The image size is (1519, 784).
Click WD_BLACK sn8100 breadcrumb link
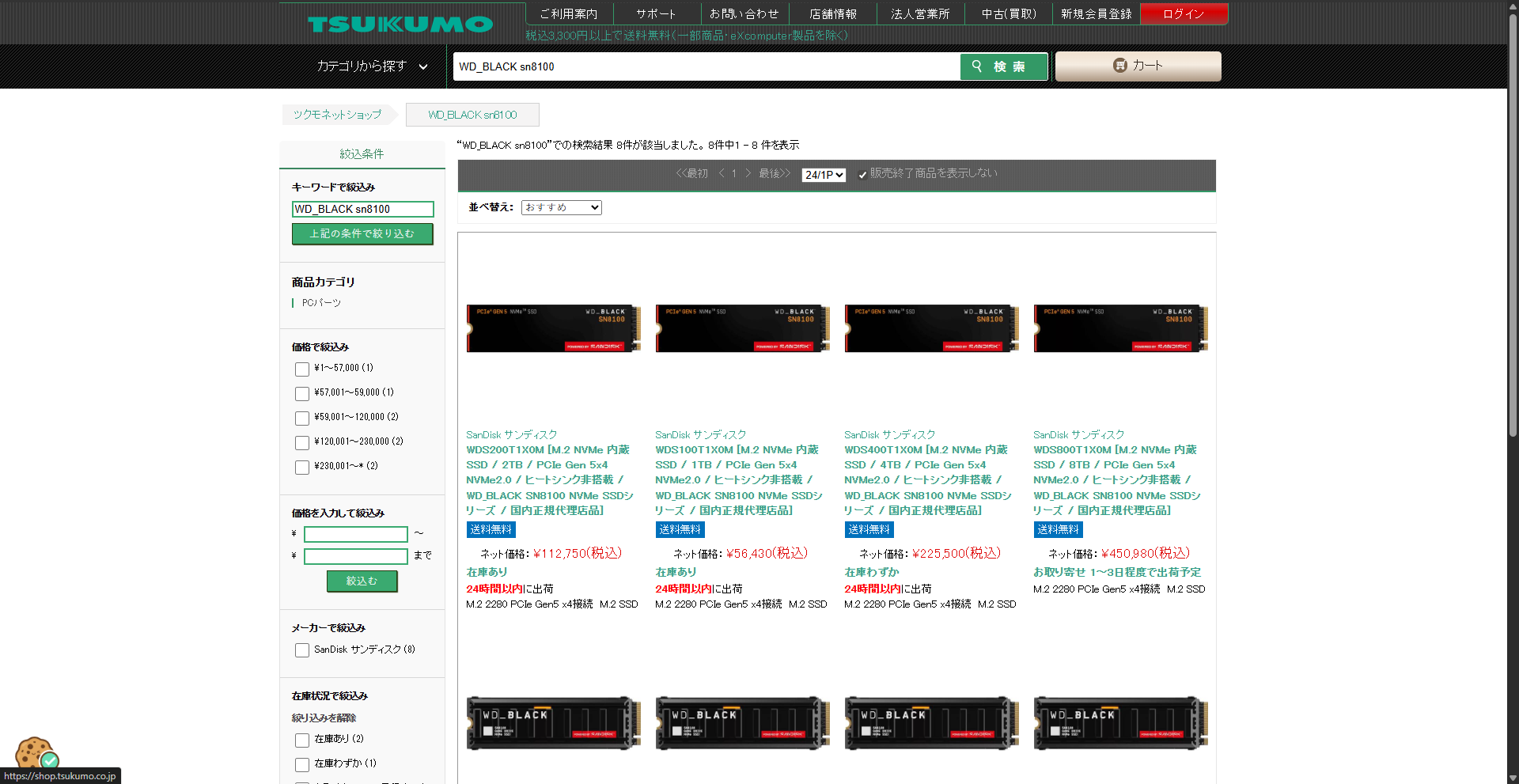pyautogui.click(x=472, y=115)
